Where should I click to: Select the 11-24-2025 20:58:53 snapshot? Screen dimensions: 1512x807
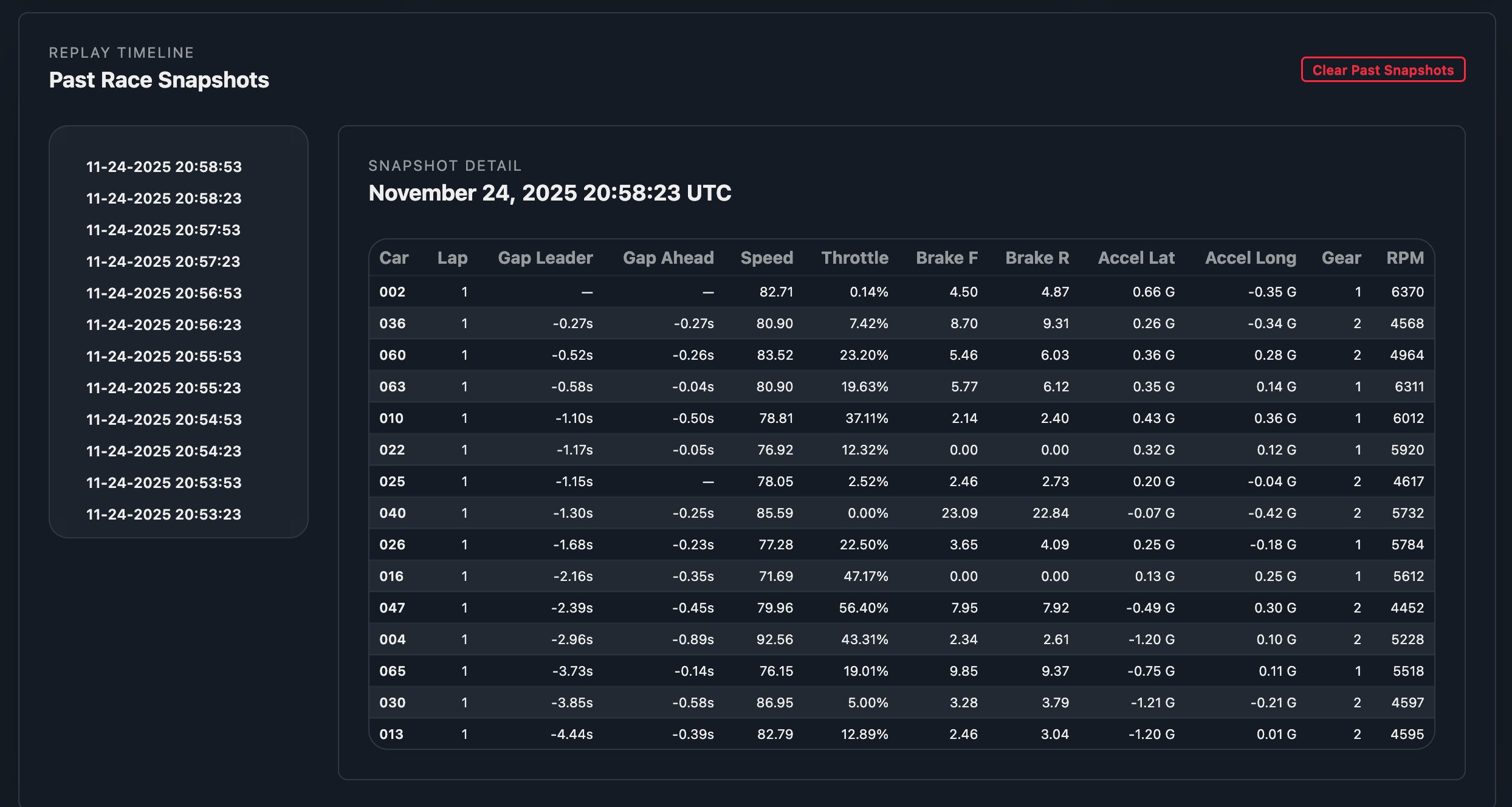(164, 167)
